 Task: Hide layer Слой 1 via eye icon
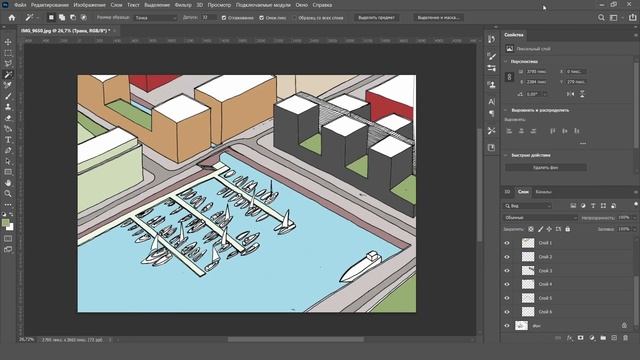click(x=507, y=243)
